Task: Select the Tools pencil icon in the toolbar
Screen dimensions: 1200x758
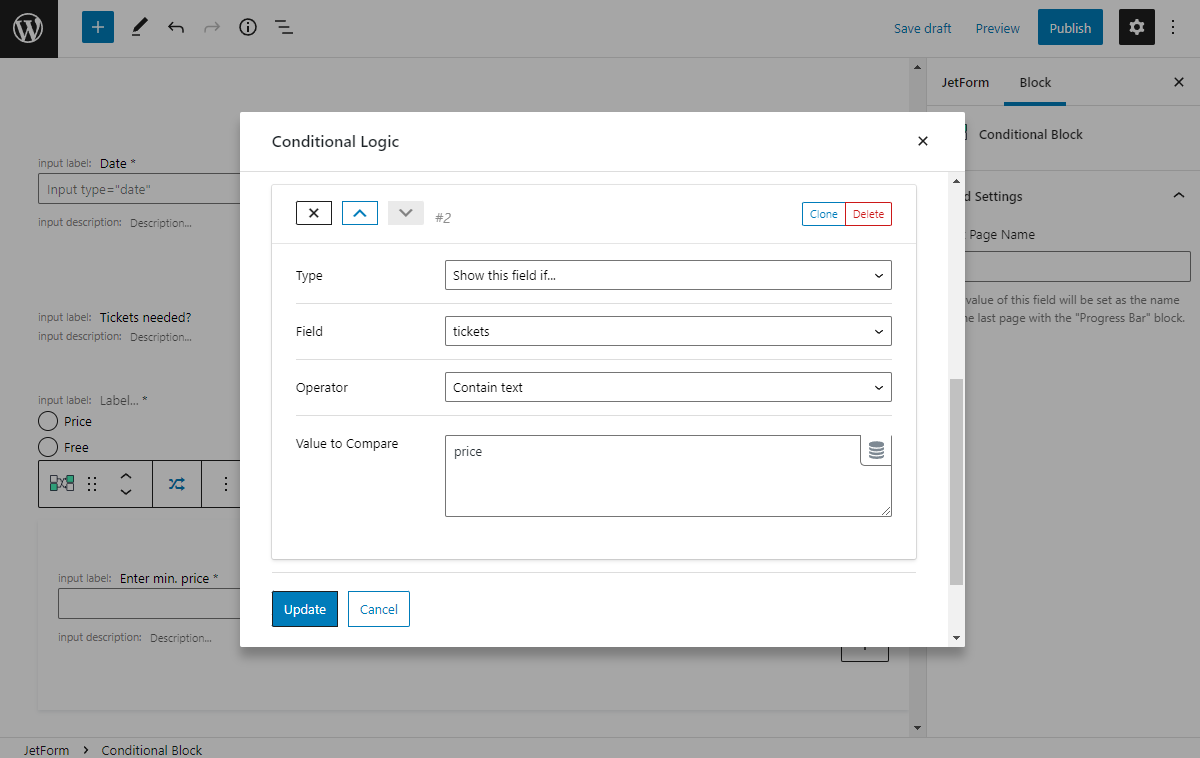Action: click(139, 27)
